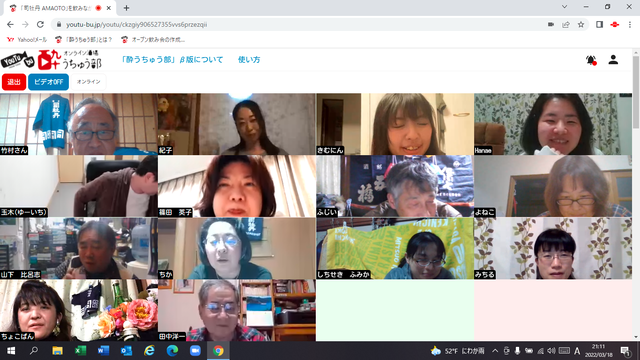640x360 pixels.
Task: Open the Chrome three-dot menu
Action: tap(630, 24)
